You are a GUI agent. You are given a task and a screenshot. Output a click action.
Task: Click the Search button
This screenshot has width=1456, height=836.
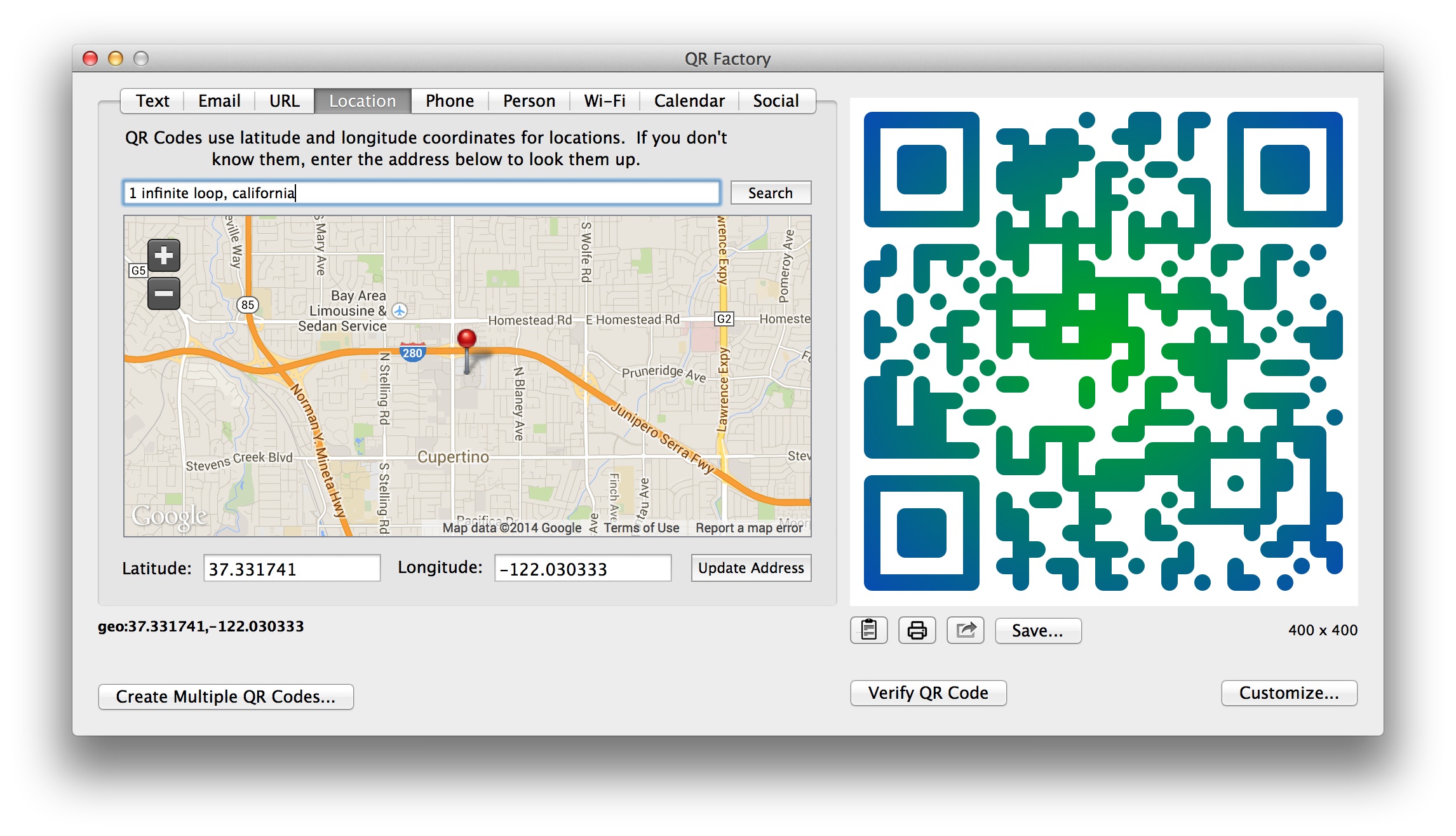771,192
